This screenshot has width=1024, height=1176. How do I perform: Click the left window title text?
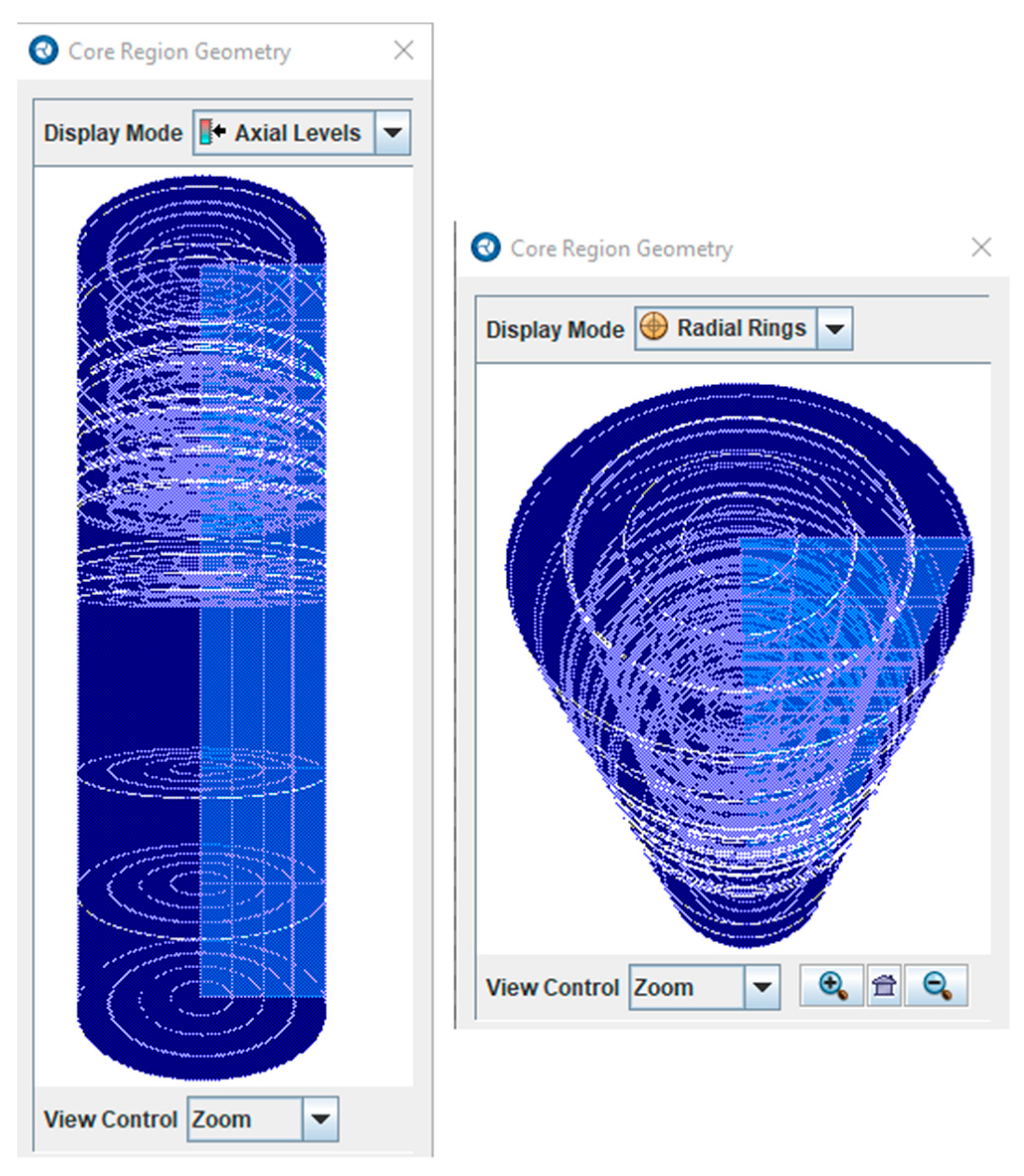coord(180,51)
